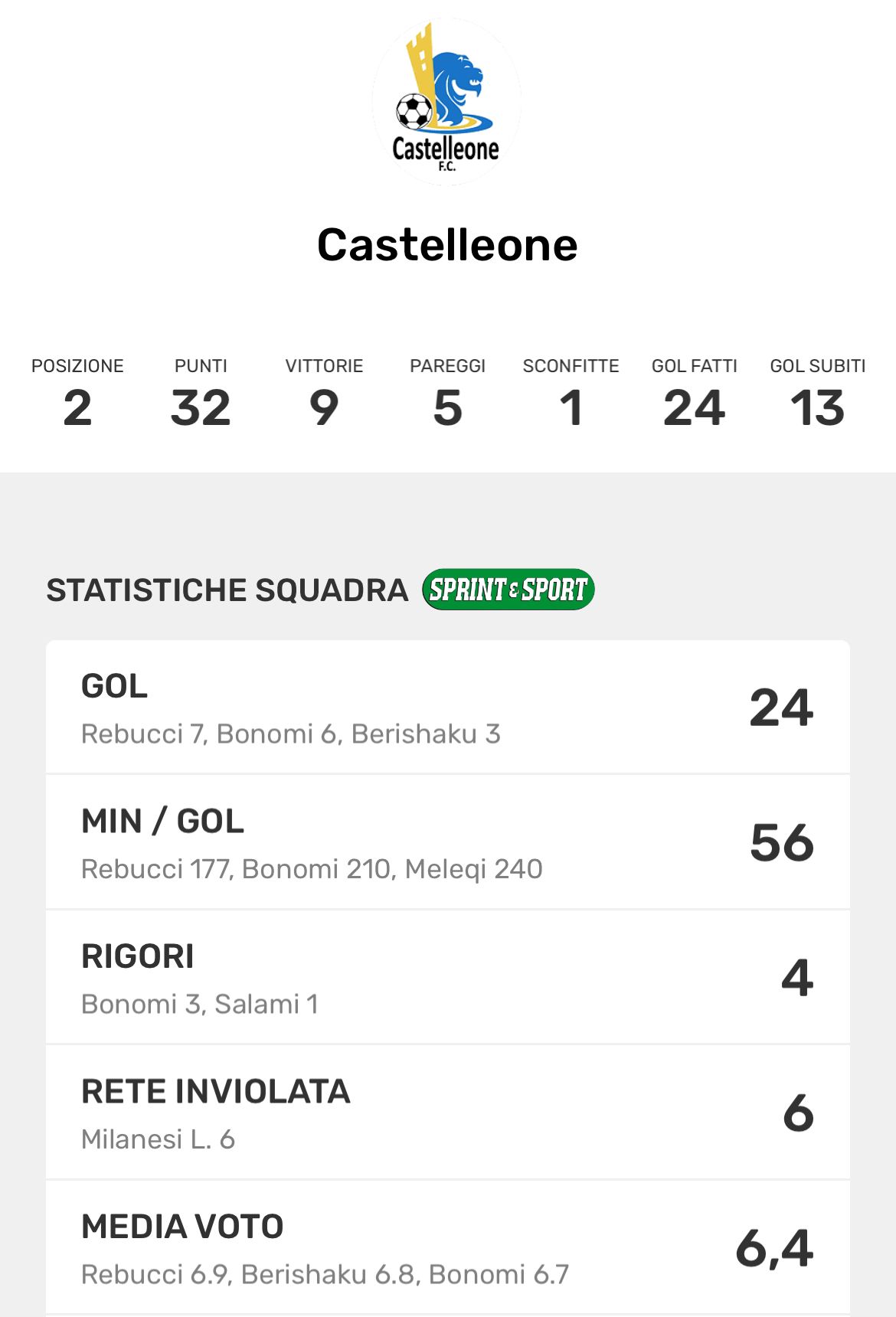Tap the average rating total 6,4
The width and height of the screenshot is (896, 1317).
tap(774, 1248)
